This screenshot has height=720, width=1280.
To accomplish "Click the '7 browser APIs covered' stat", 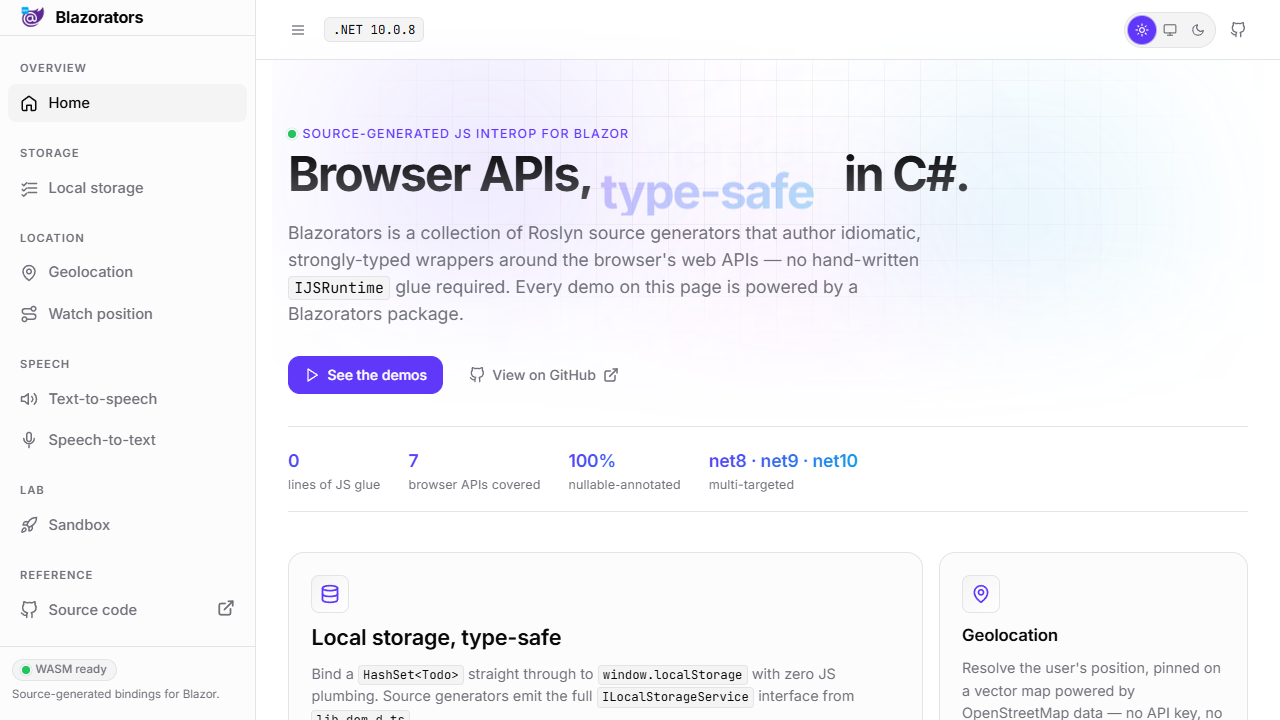I will point(474,472).
